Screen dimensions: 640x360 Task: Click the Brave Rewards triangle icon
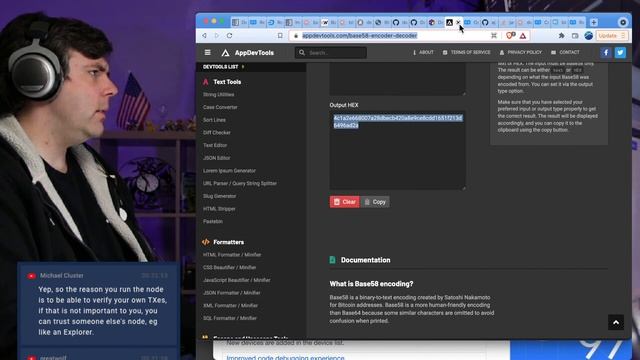click(523, 36)
